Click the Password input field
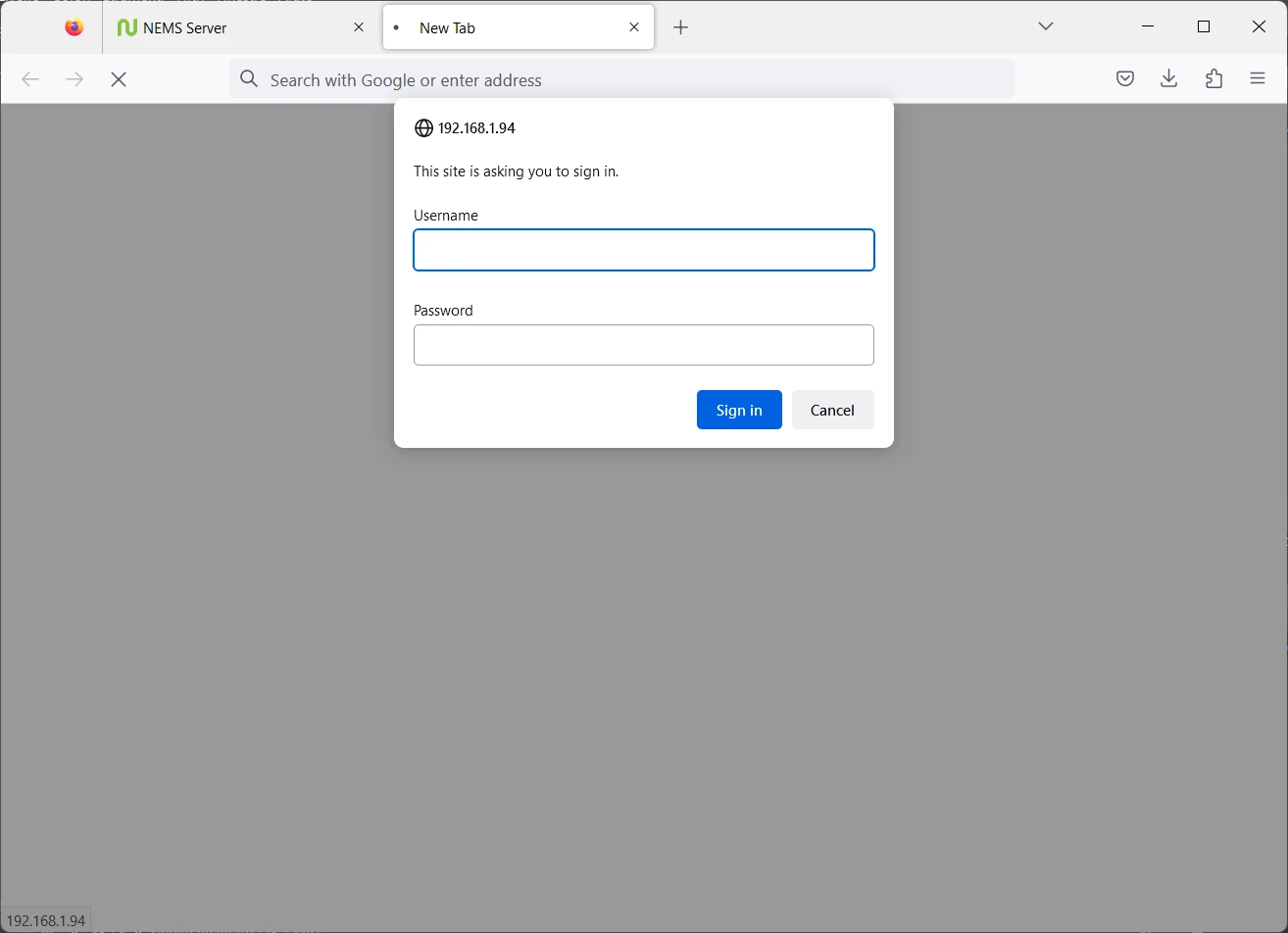Screen dimensions: 1288x933 tap(644, 345)
